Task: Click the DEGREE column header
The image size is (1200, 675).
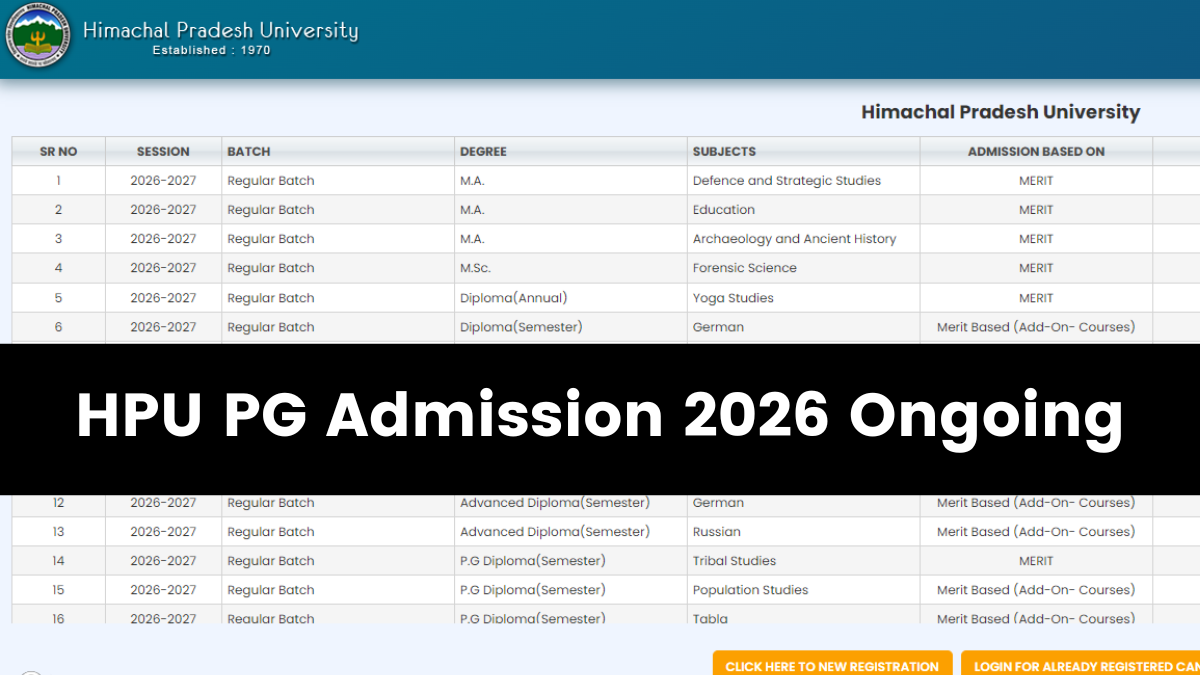Action: pos(571,152)
